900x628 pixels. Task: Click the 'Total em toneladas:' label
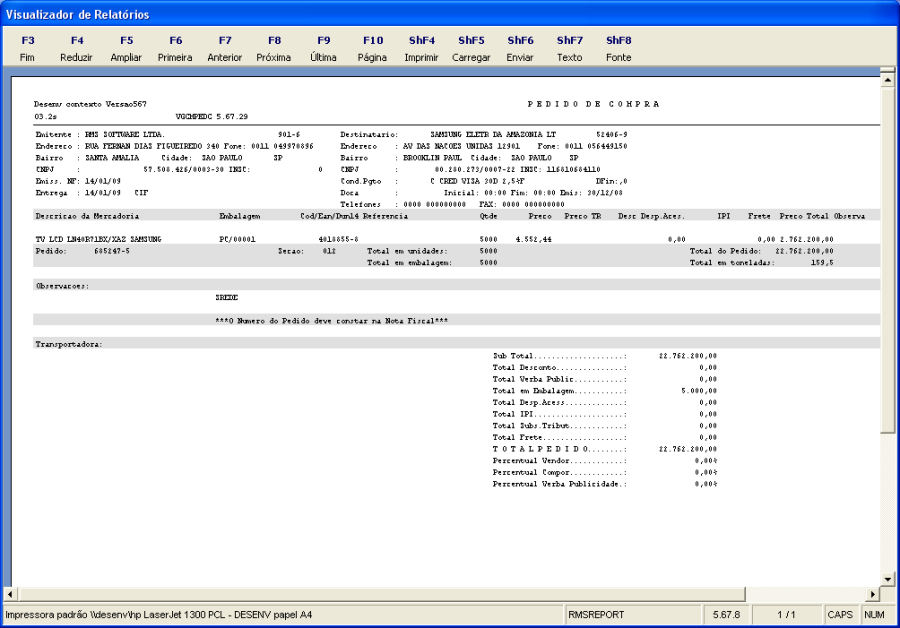732,262
